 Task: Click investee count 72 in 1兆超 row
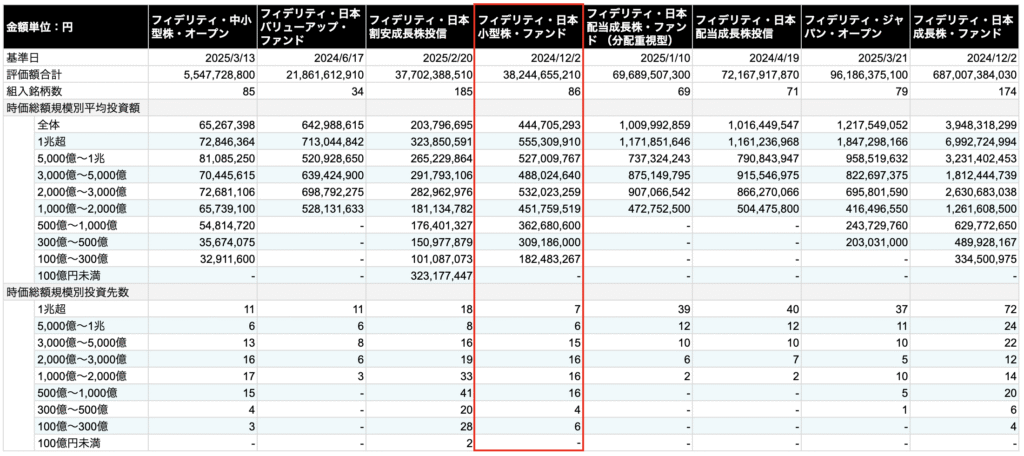pos(1011,309)
